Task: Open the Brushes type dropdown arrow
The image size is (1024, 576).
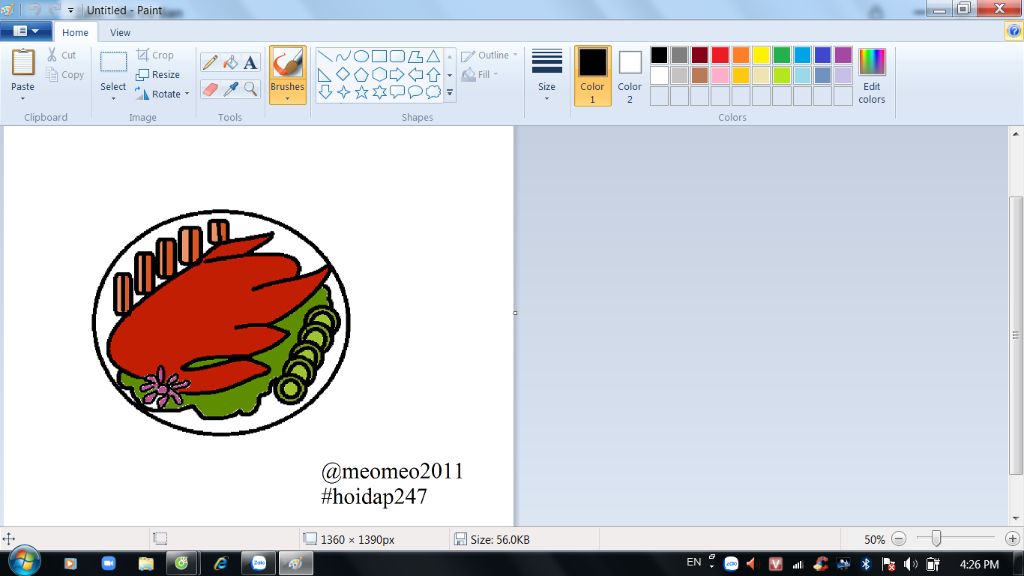Action: coord(287,99)
